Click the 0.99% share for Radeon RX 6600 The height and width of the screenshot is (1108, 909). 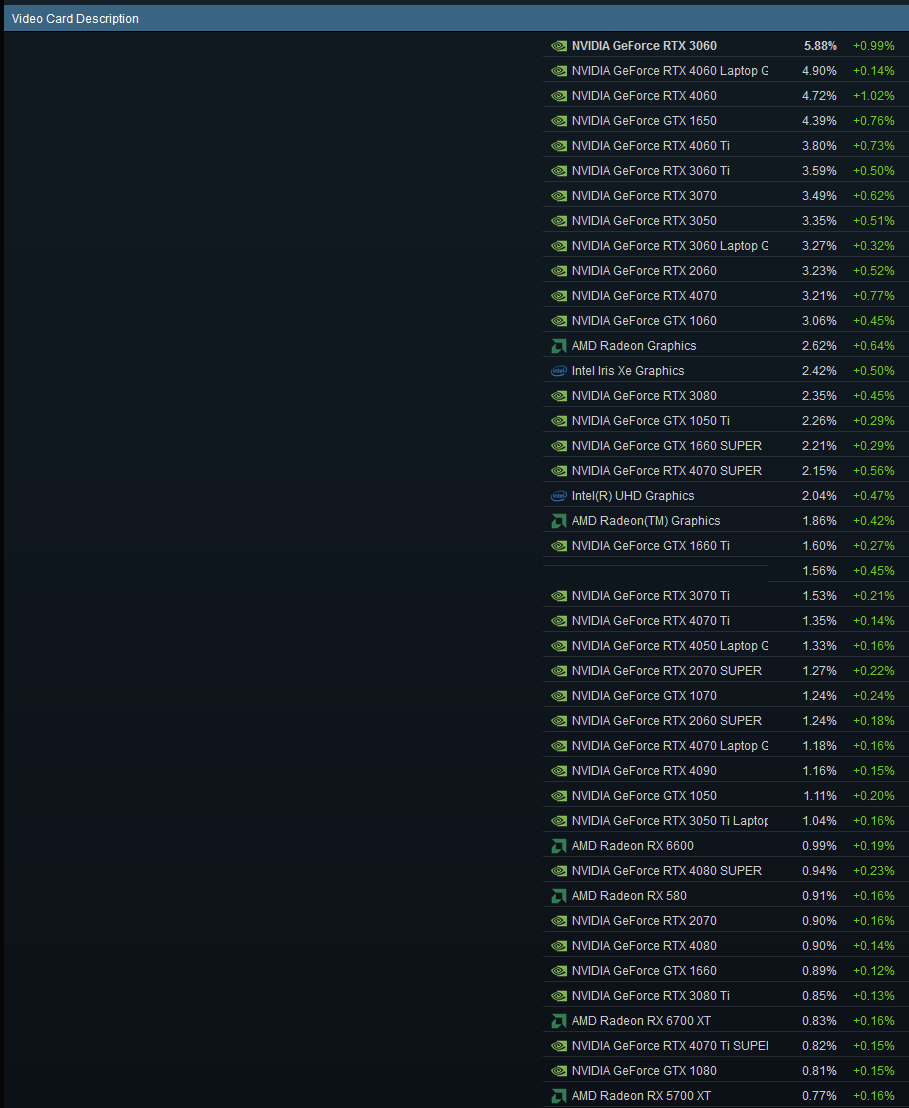pos(819,846)
